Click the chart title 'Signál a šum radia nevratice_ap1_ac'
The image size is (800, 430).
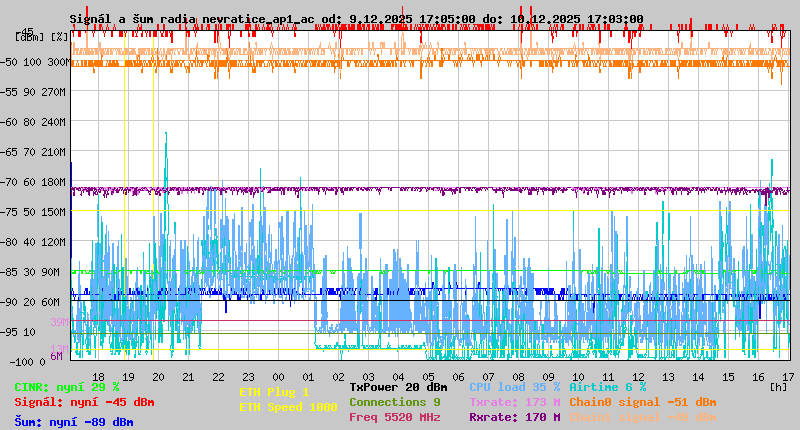[192, 19]
